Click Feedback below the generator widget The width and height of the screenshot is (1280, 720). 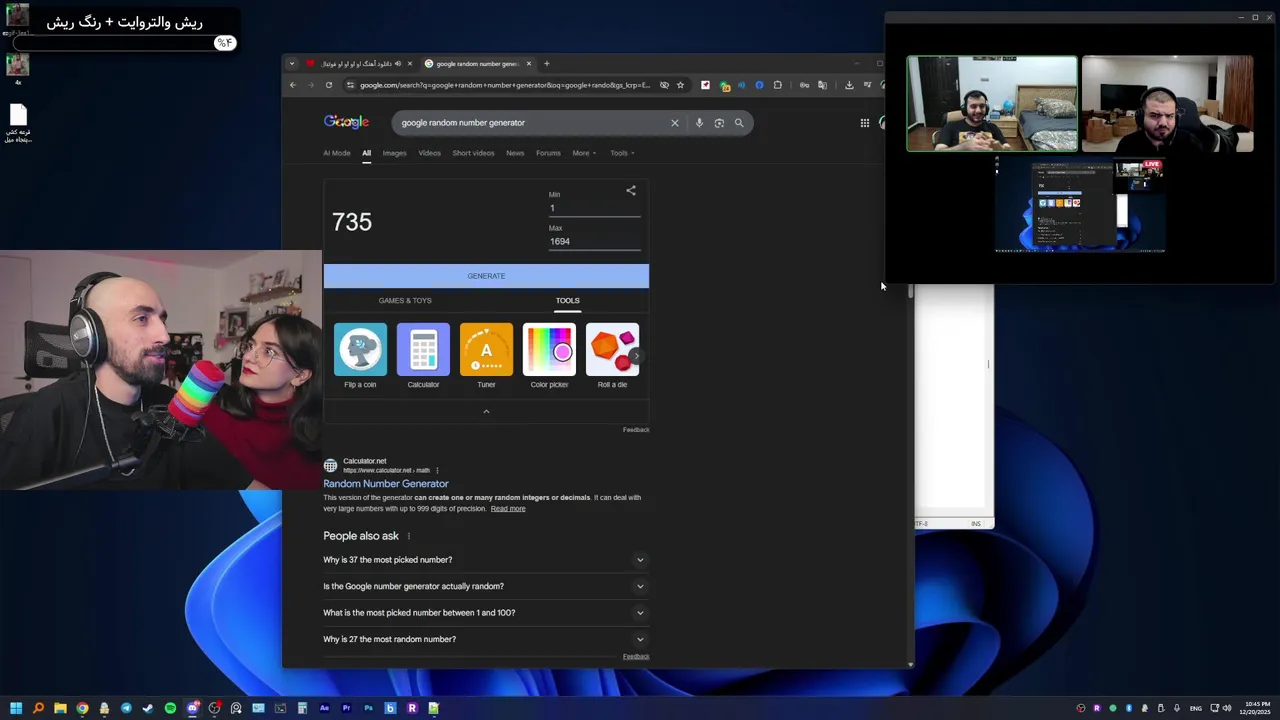636,430
